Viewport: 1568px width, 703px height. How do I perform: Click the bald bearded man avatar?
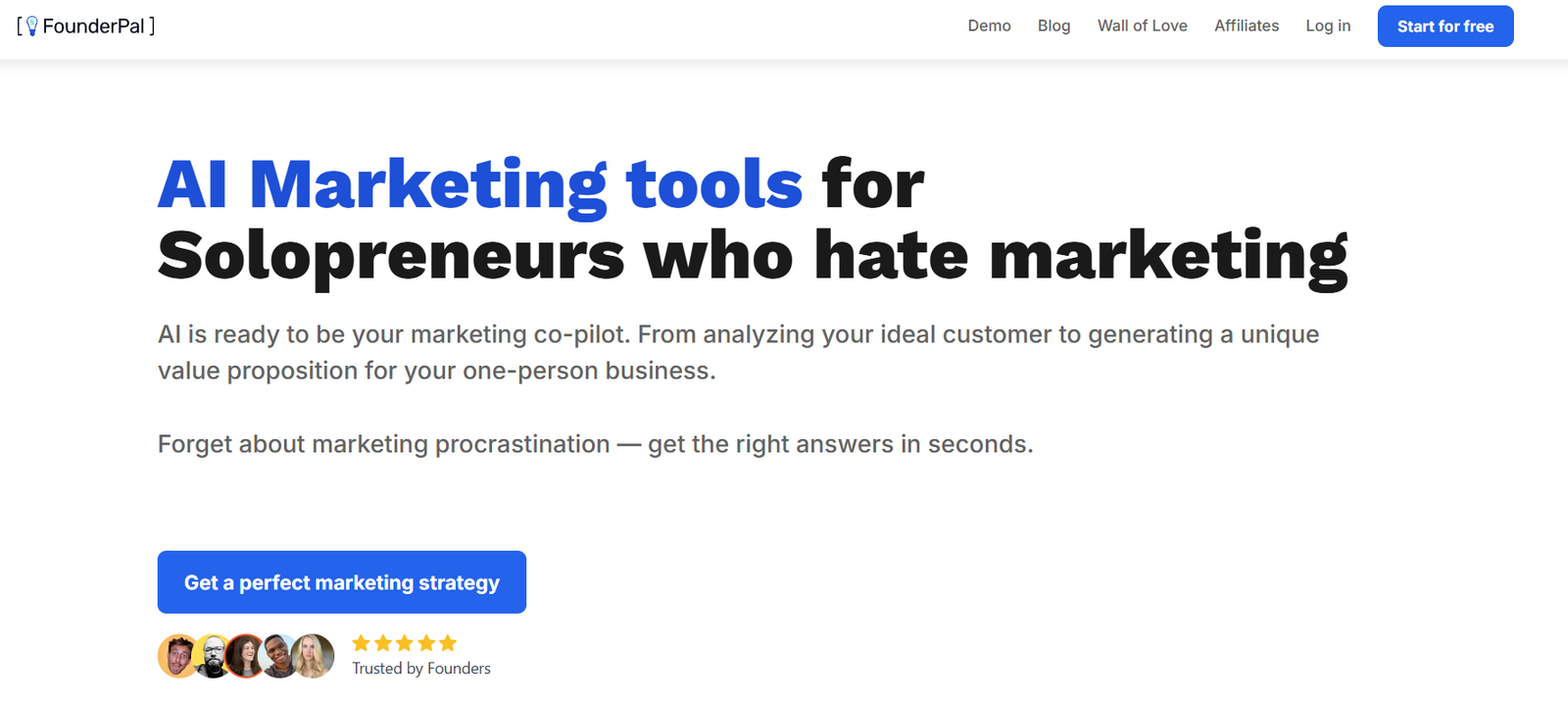tap(211, 656)
